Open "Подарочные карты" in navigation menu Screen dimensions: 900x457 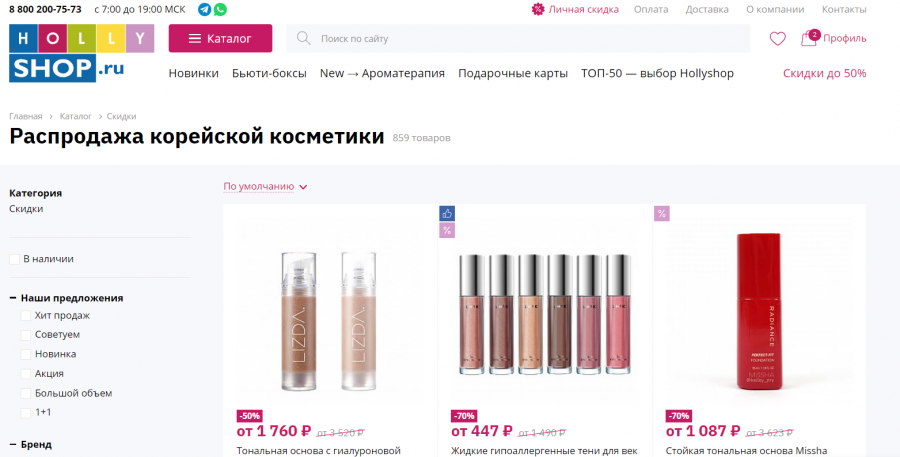click(513, 73)
